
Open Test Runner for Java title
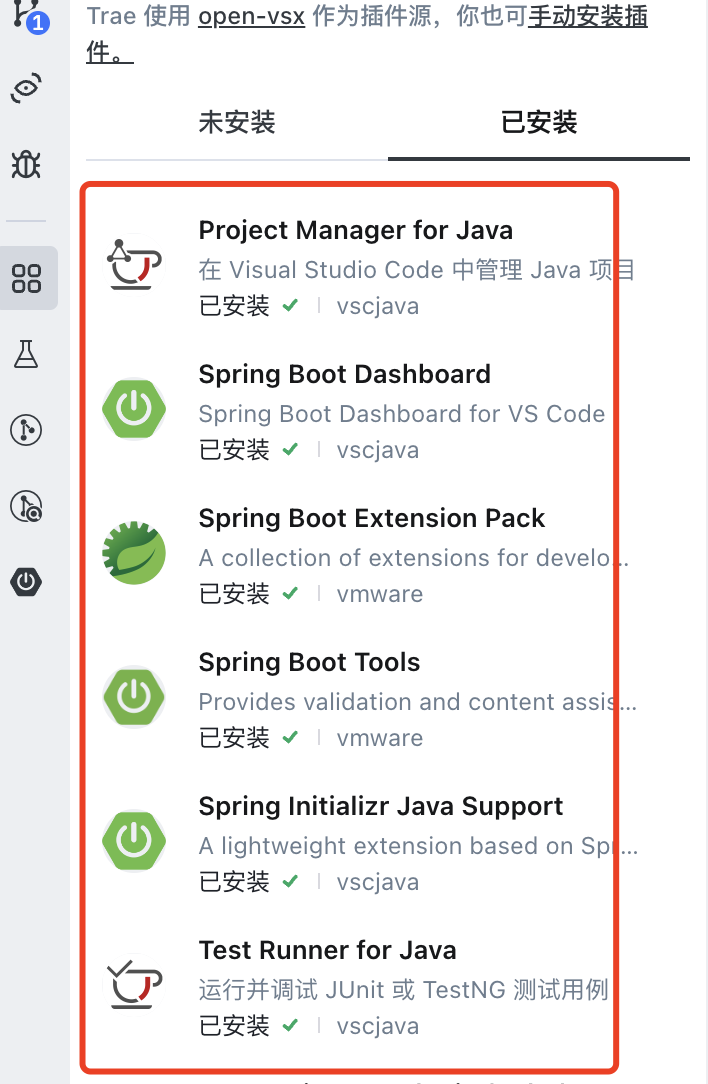327,950
